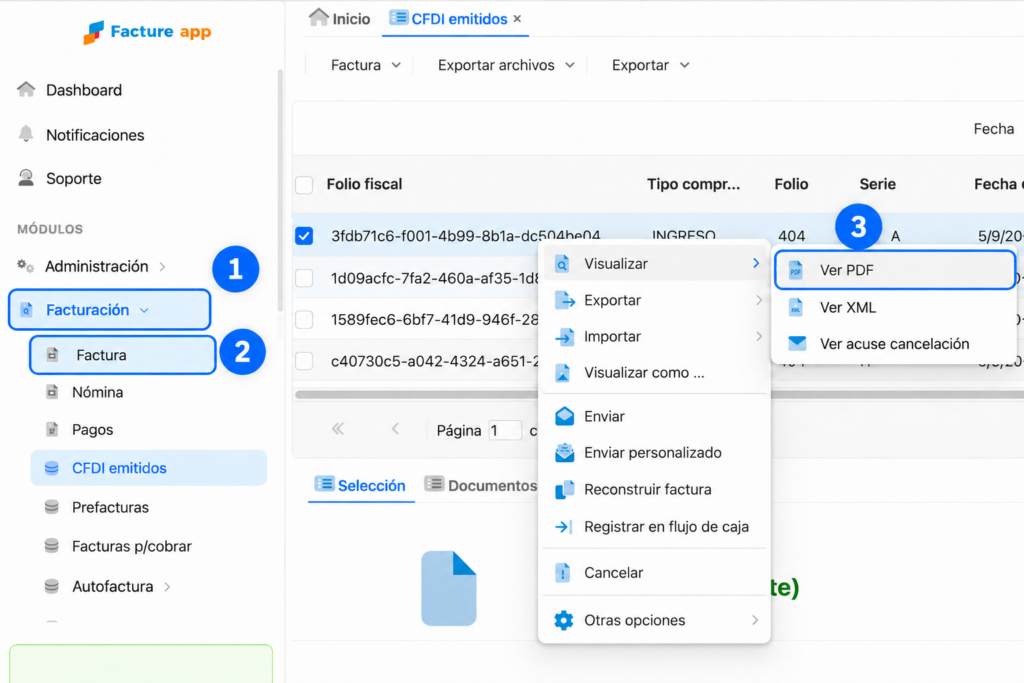Close the CFDI emitidos tab
Image resolution: width=1024 pixels, height=683 pixels.
point(517,19)
